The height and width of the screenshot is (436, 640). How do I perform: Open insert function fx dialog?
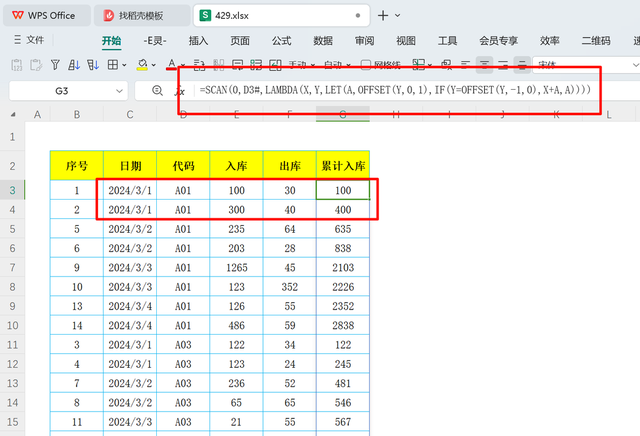(x=180, y=91)
